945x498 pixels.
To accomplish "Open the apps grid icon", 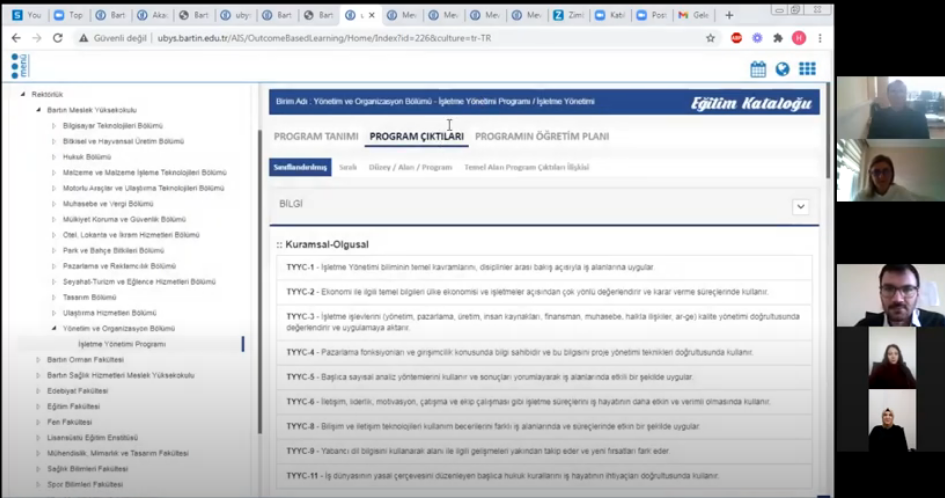I will 807,69.
